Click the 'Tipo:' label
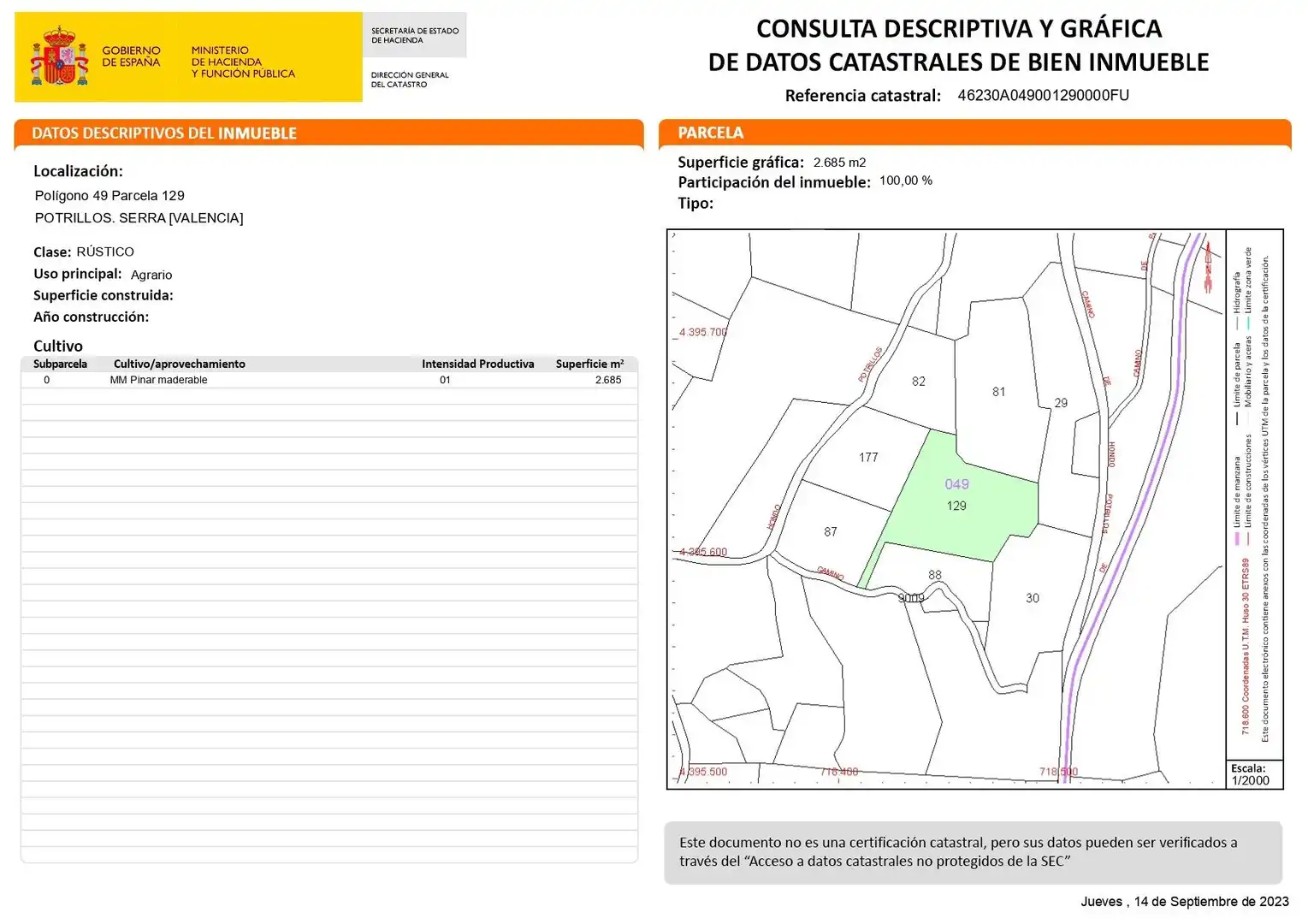 pos(695,203)
